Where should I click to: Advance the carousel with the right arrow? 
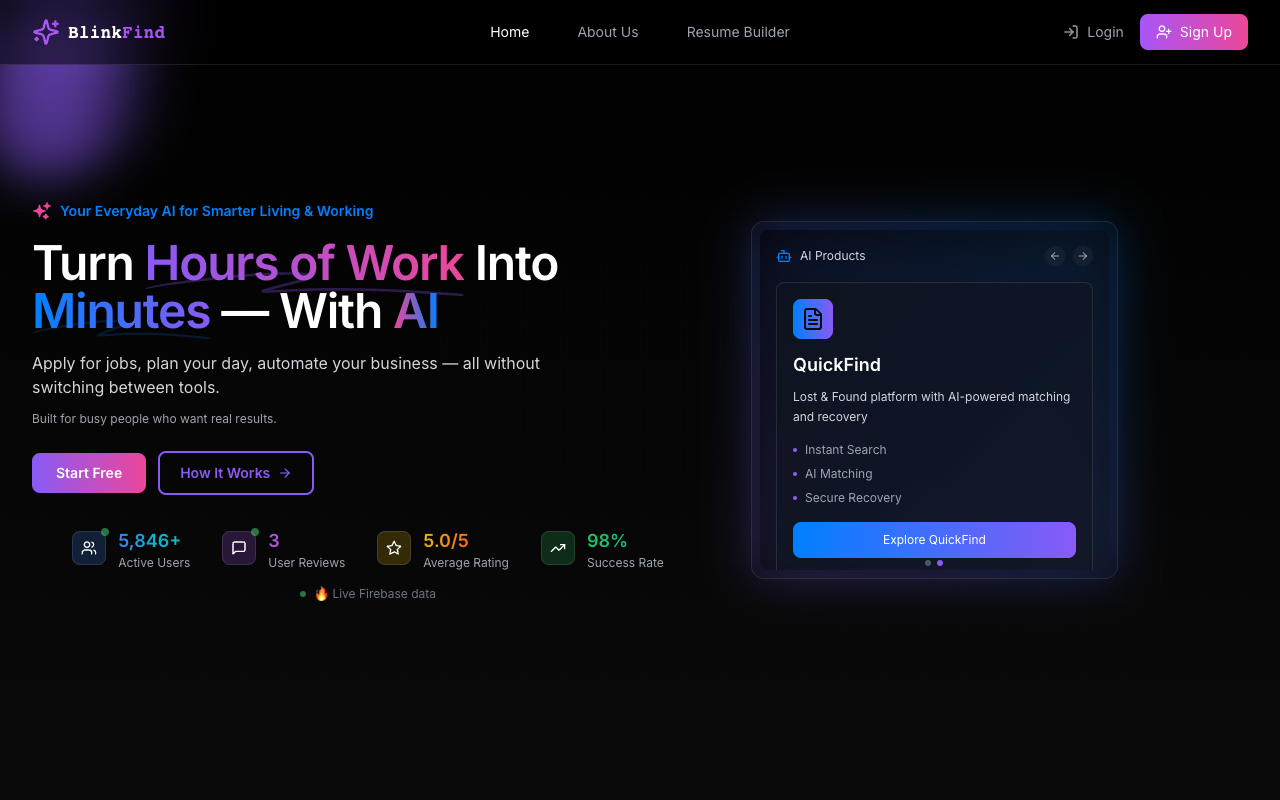[1082, 256]
